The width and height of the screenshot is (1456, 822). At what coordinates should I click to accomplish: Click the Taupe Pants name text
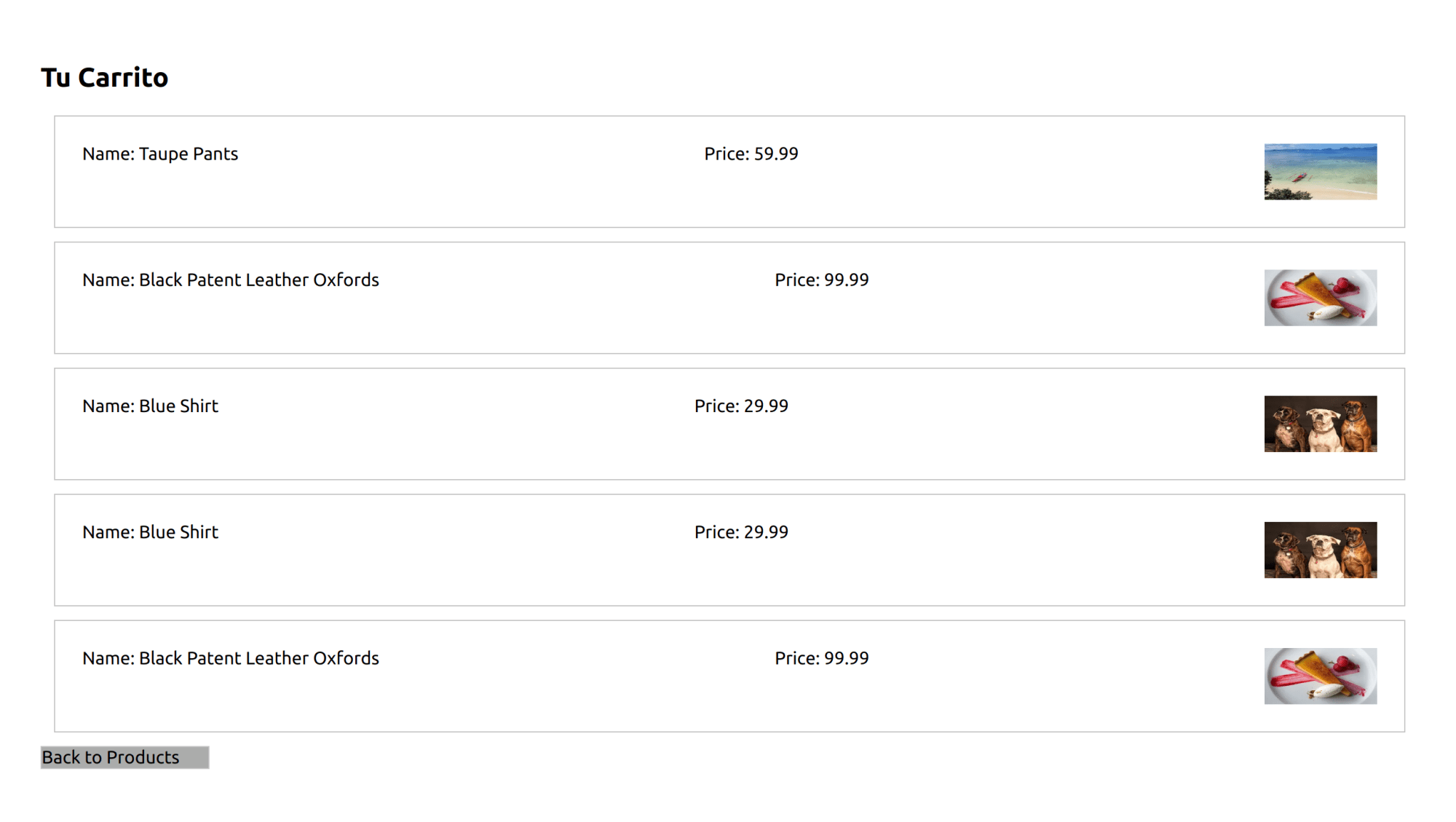pos(160,154)
